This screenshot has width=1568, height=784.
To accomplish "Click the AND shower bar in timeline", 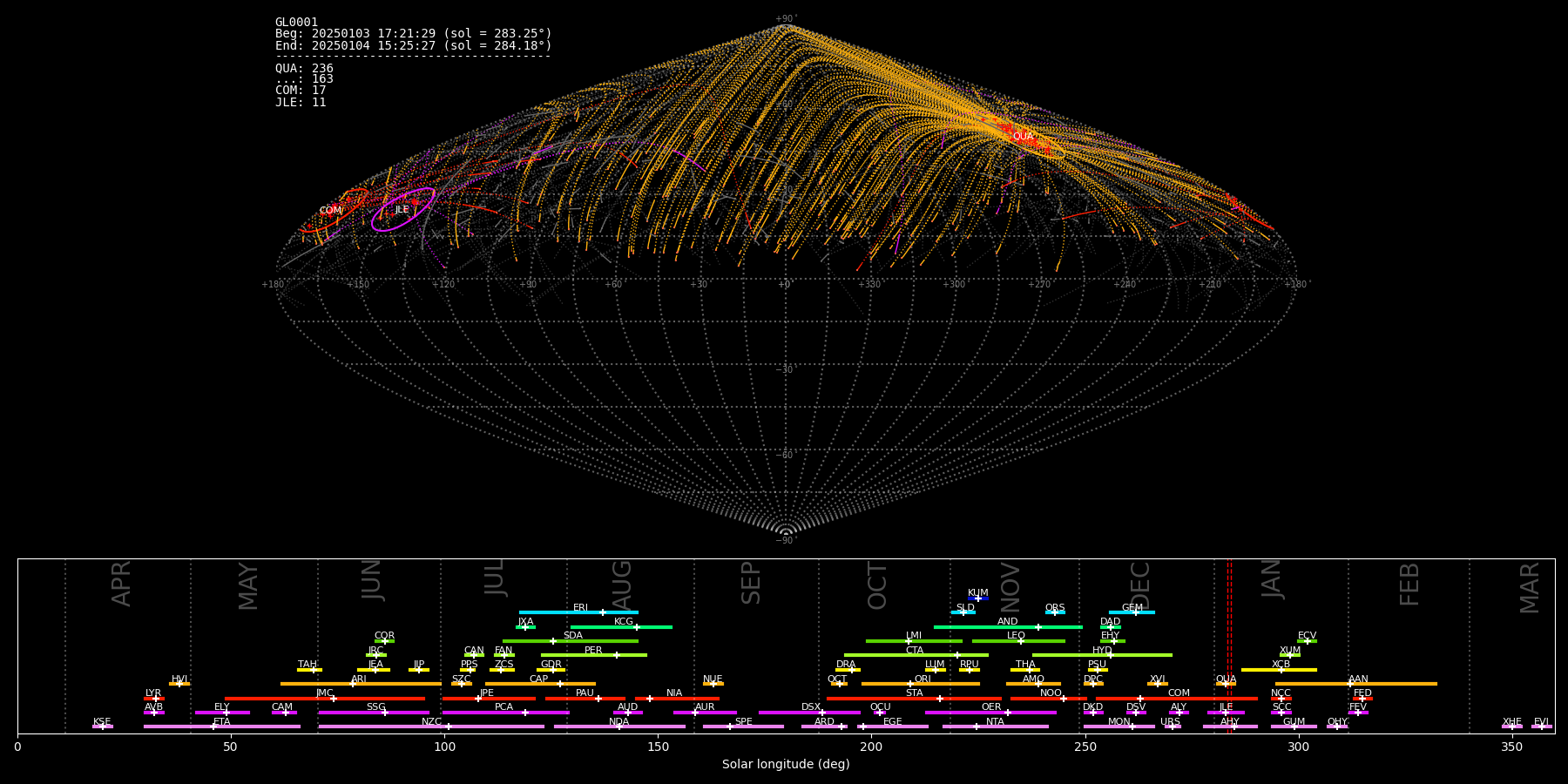I will 1008,627.
